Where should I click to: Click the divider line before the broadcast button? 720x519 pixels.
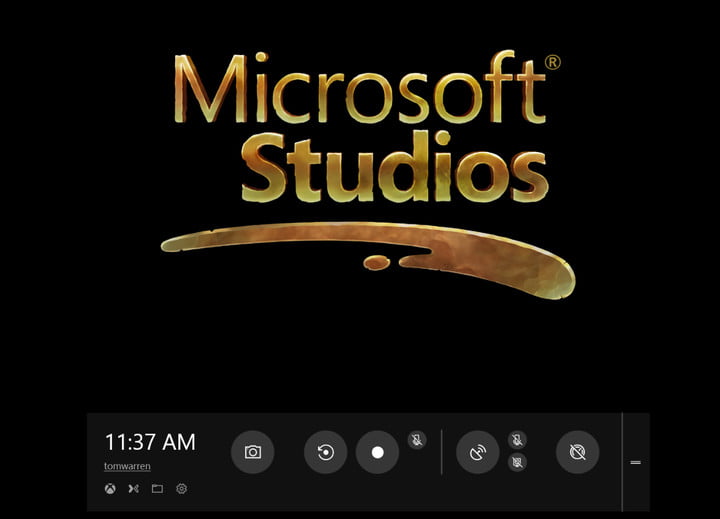pyautogui.click(x=441, y=452)
